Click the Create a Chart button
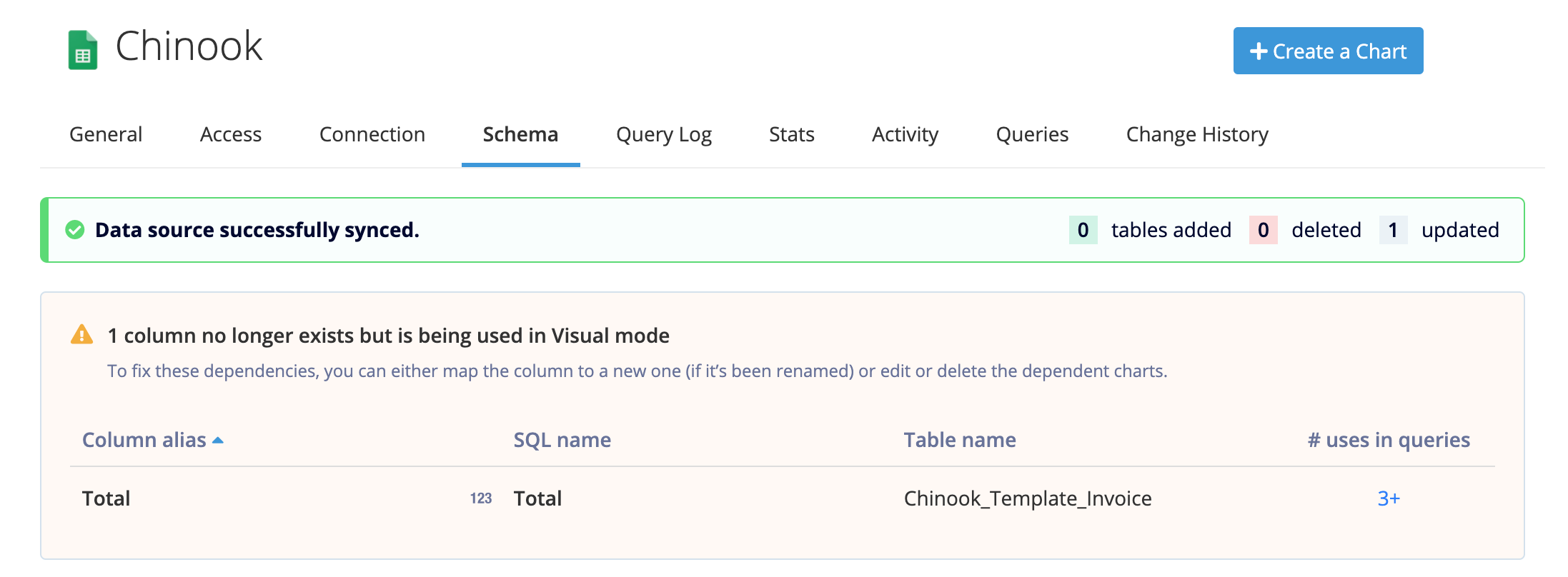The width and height of the screenshot is (1568, 577). click(x=1328, y=51)
